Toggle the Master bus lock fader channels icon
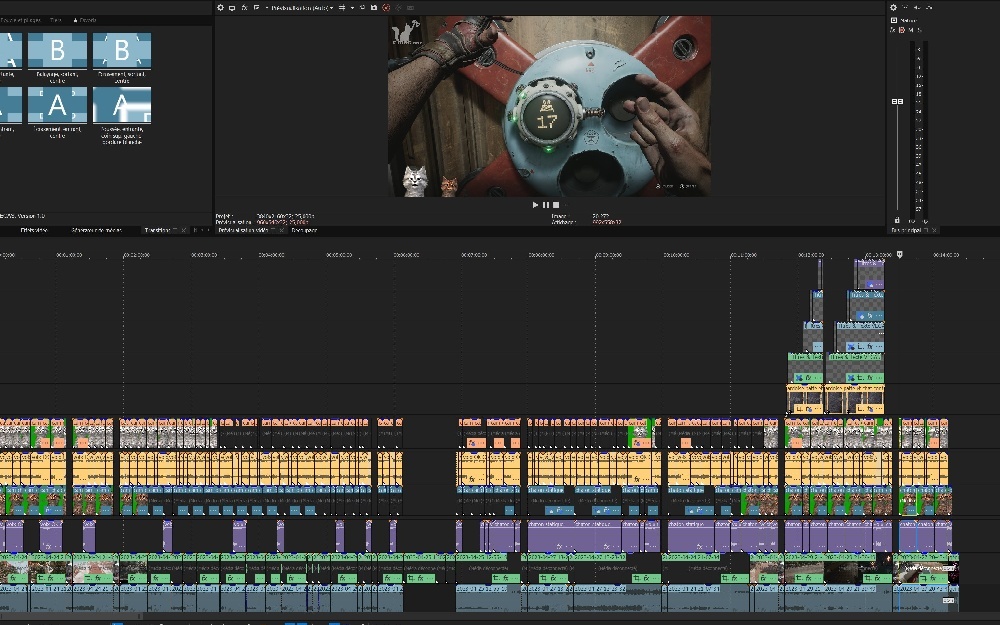 point(897,220)
